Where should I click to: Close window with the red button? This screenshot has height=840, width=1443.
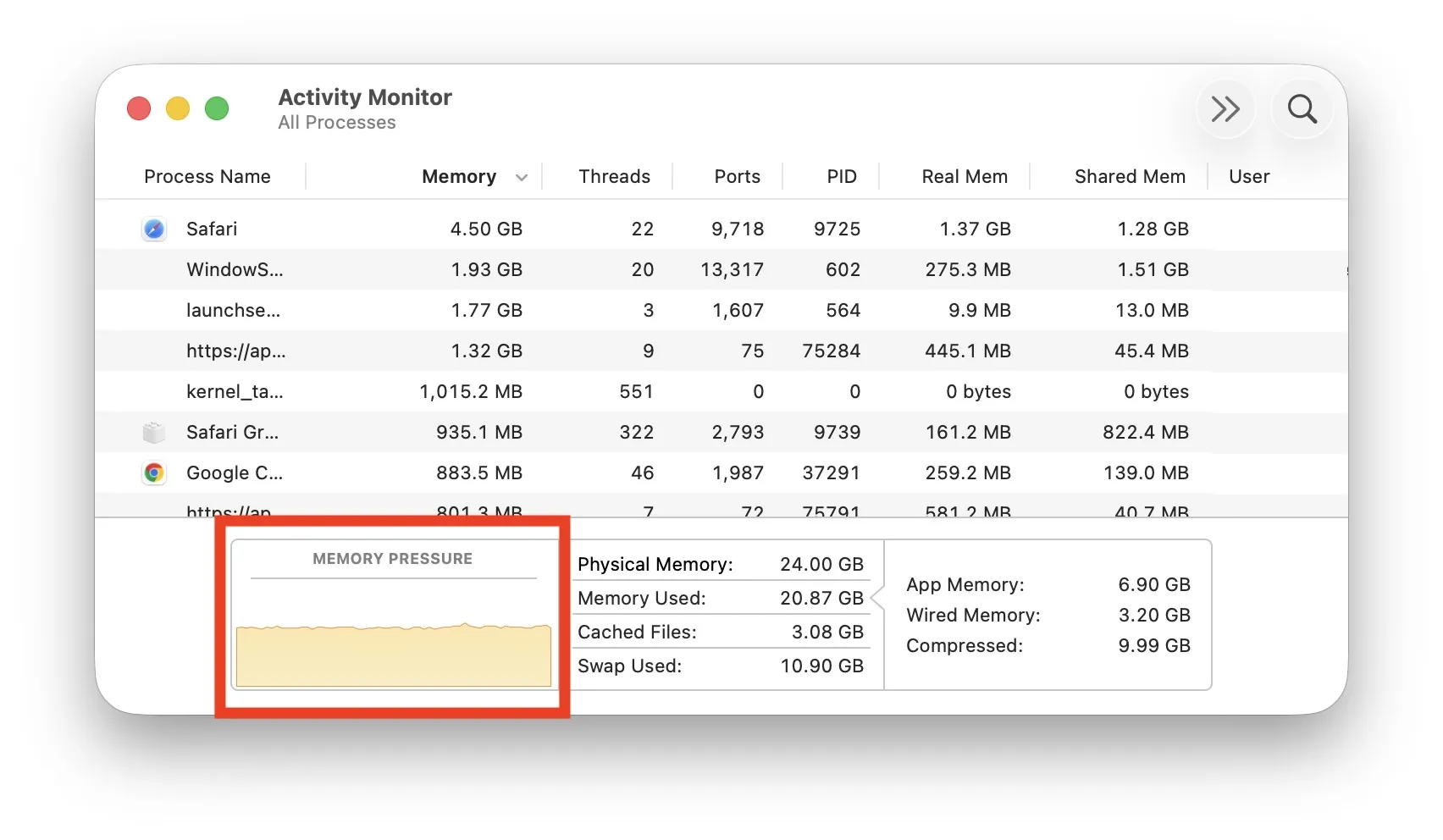pyautogui.click(x=139, y=108)
